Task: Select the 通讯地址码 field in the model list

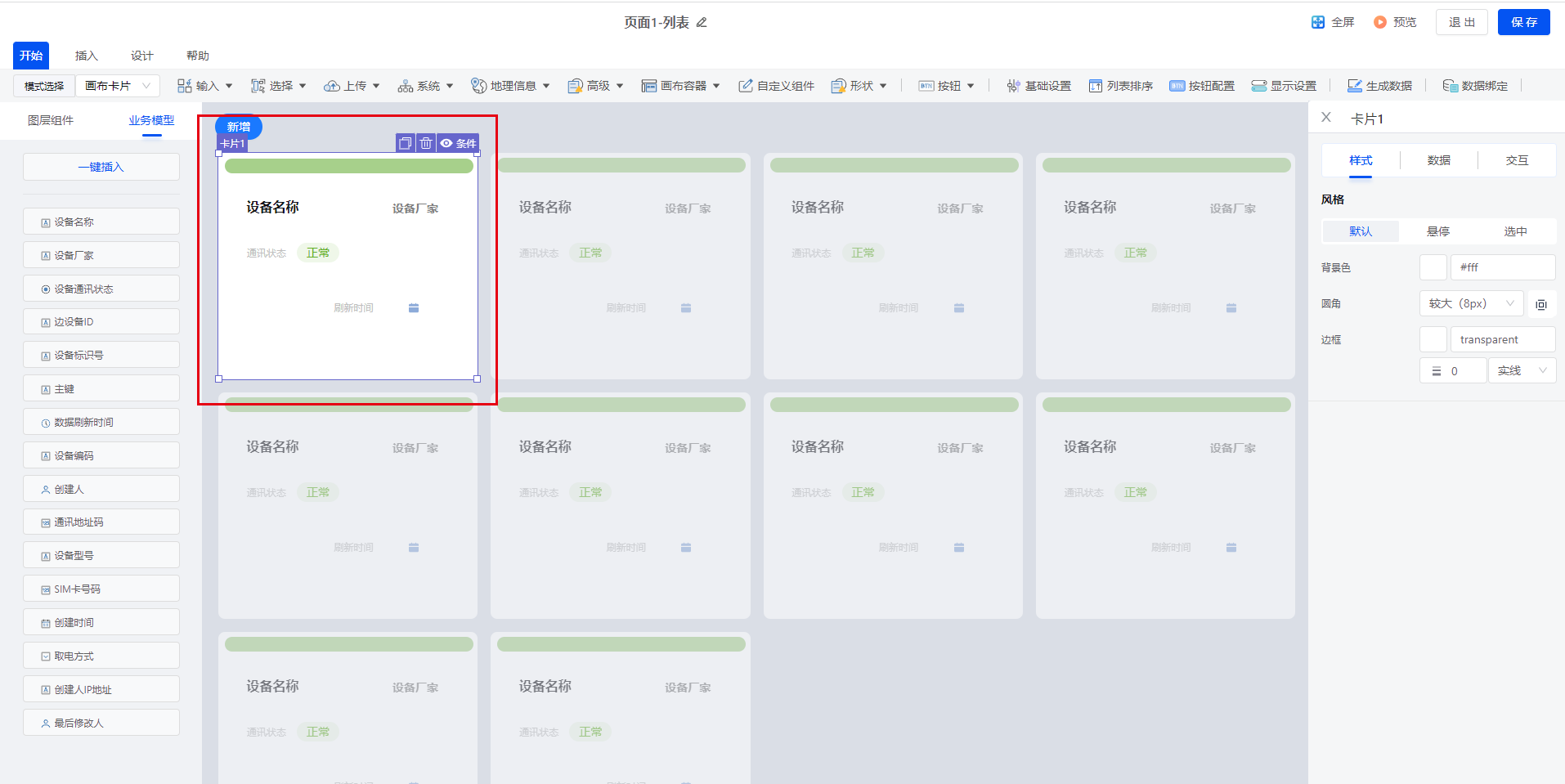Action: [101, 522]
